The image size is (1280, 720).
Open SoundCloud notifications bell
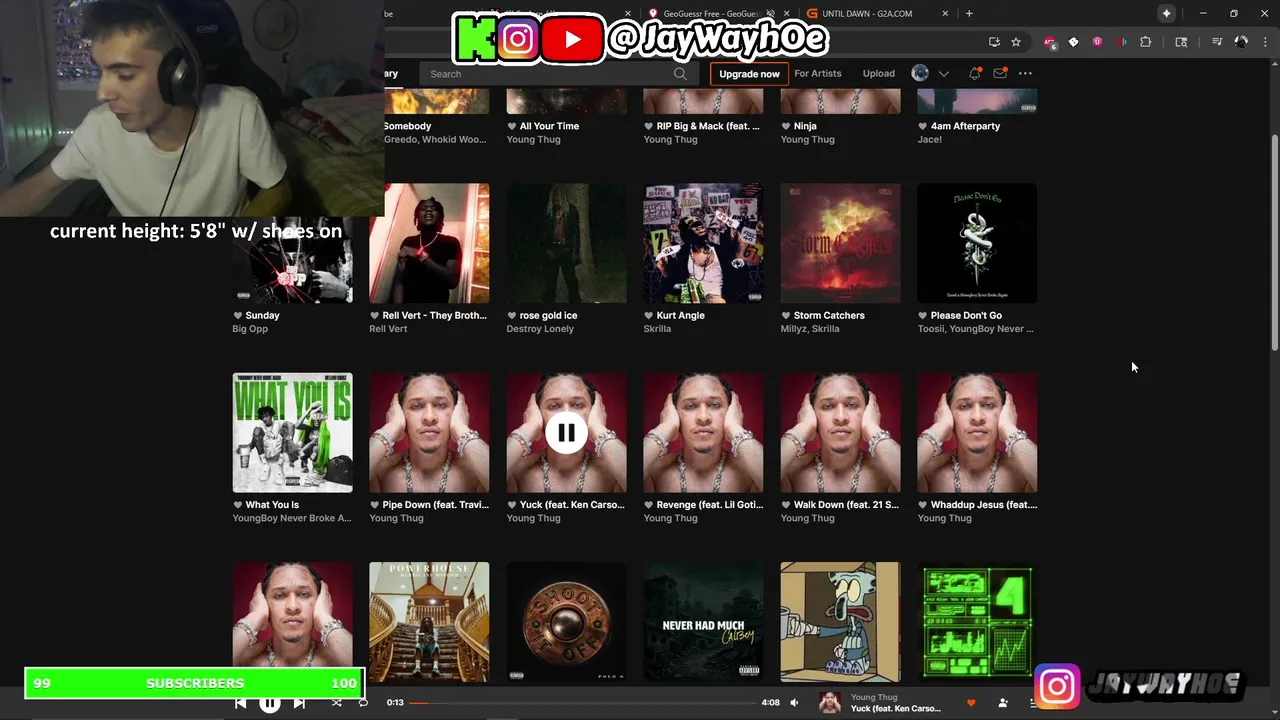(x=974, y=73)
